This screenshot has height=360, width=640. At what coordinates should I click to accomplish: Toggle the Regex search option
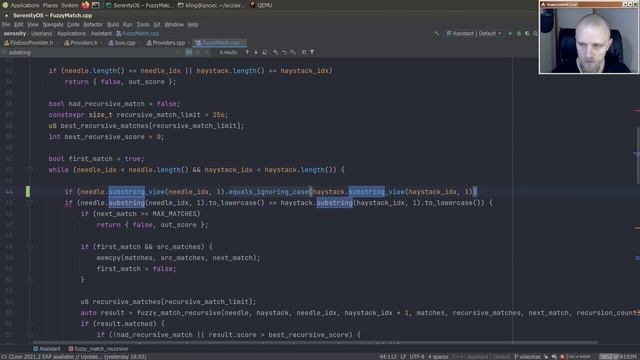207,52
